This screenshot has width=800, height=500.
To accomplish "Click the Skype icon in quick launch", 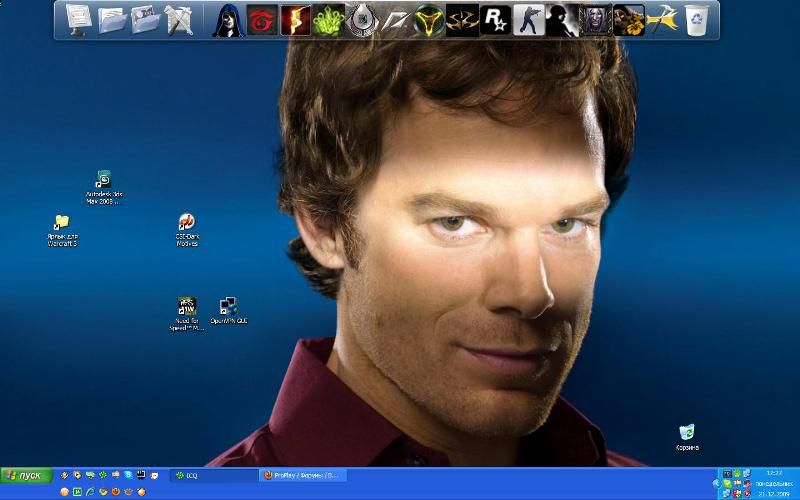I will click(128, 475).
